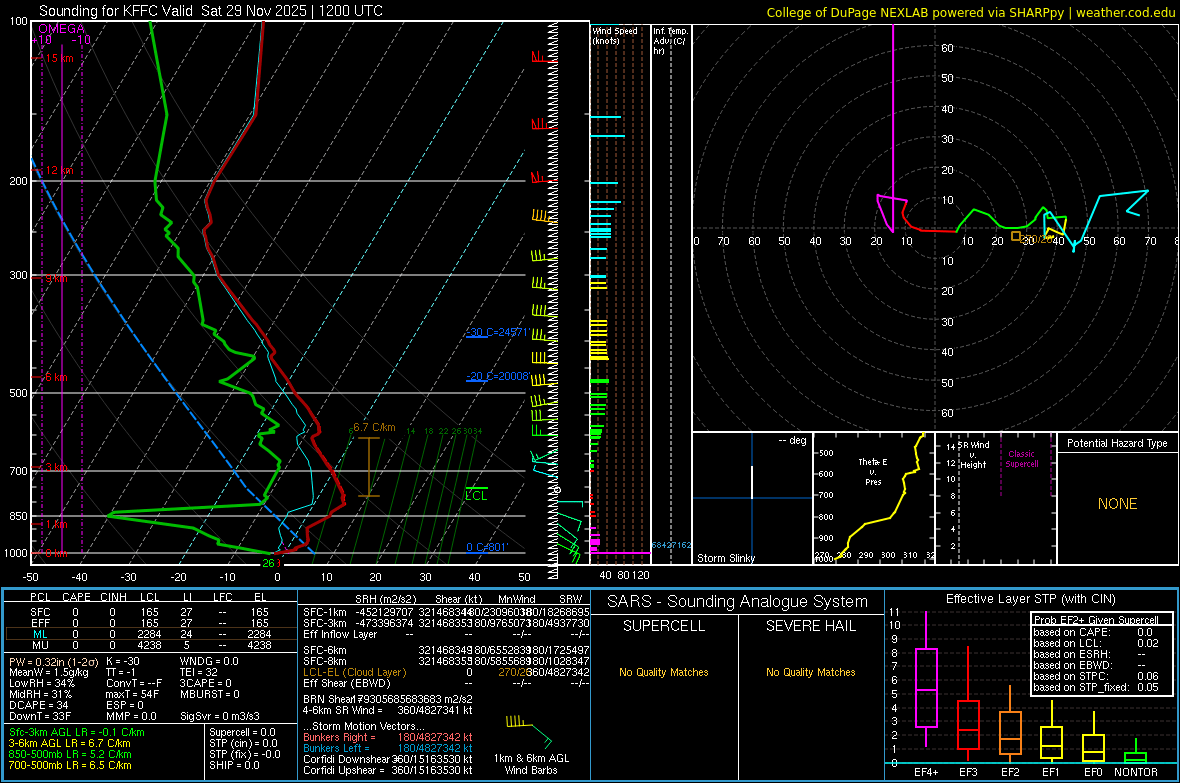
Task: Click the Prob EF2+ Given Supercell header
Action: [1096, 620]
